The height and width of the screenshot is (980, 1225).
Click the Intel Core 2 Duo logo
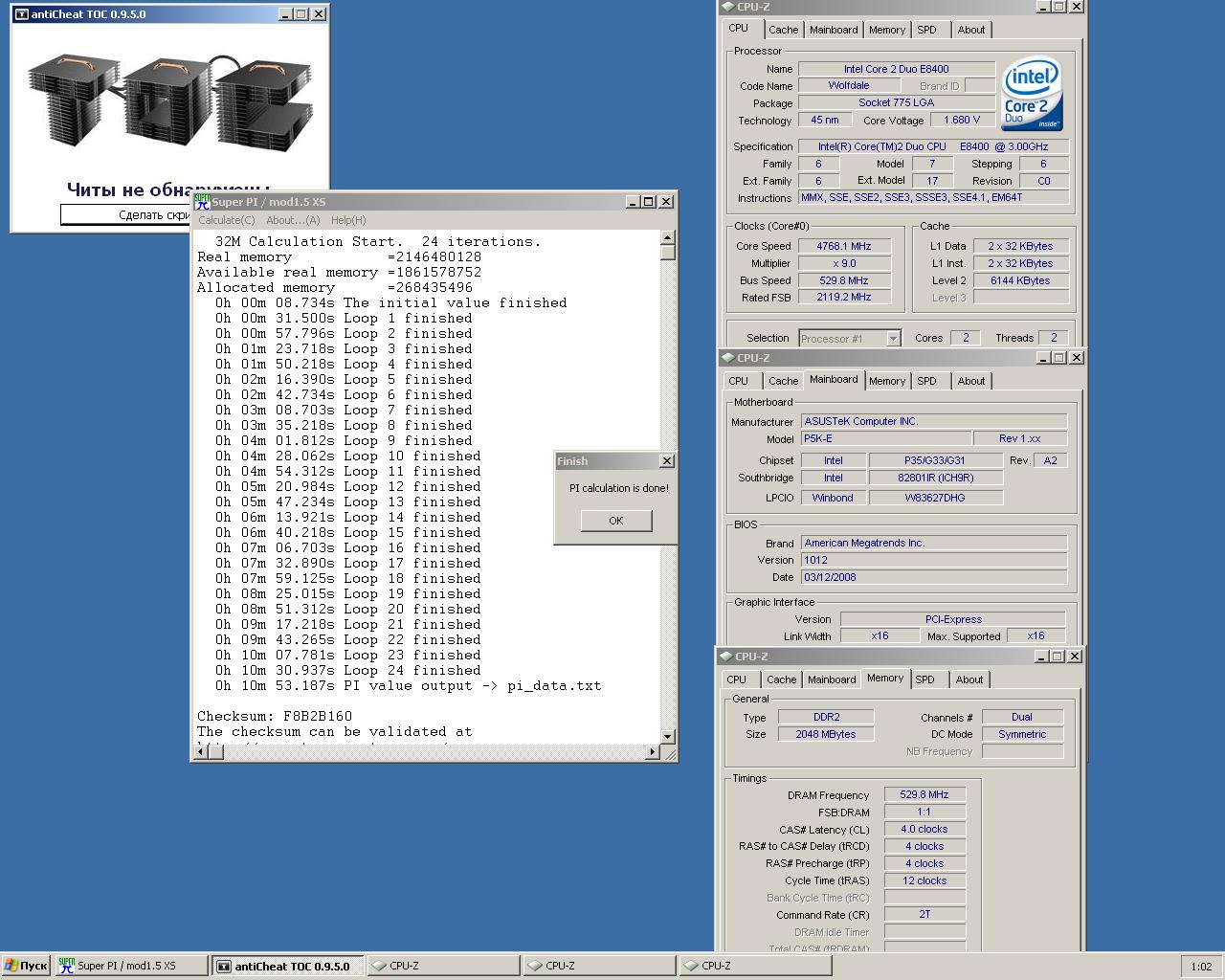click(1032, 95)
